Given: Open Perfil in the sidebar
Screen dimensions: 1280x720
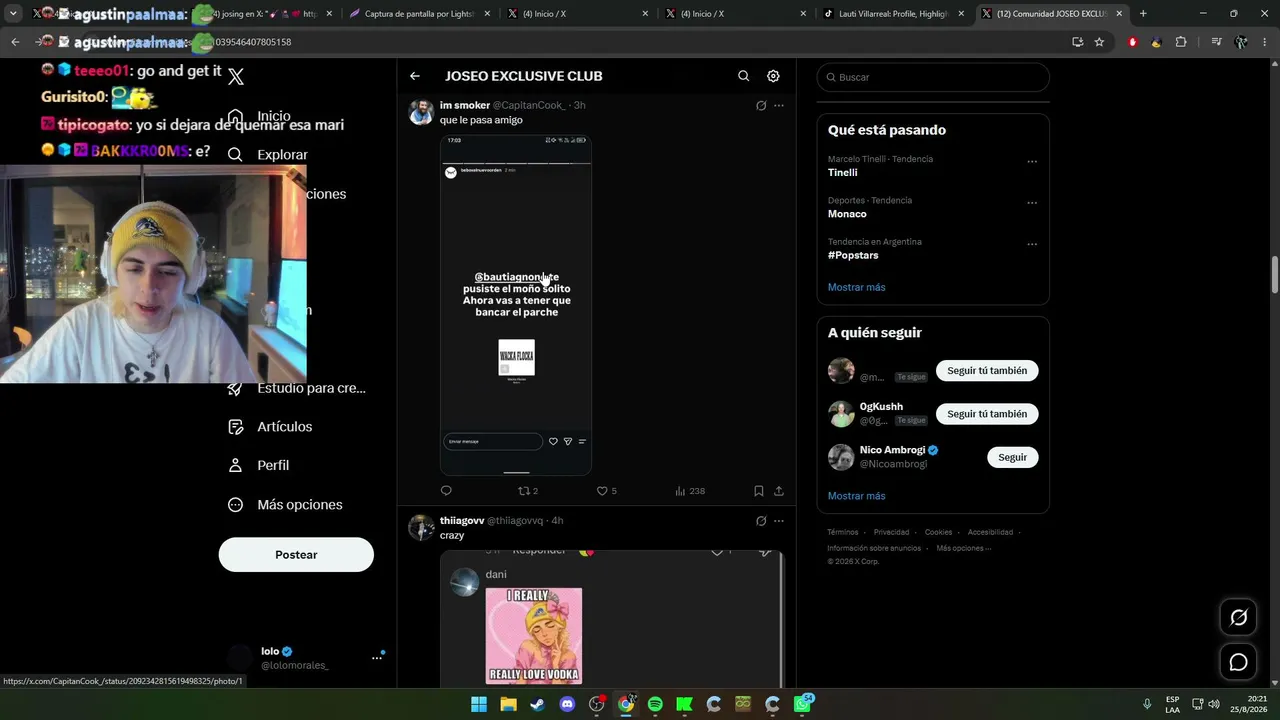Looking at the screenshot, I should click(x=258, y=465).
